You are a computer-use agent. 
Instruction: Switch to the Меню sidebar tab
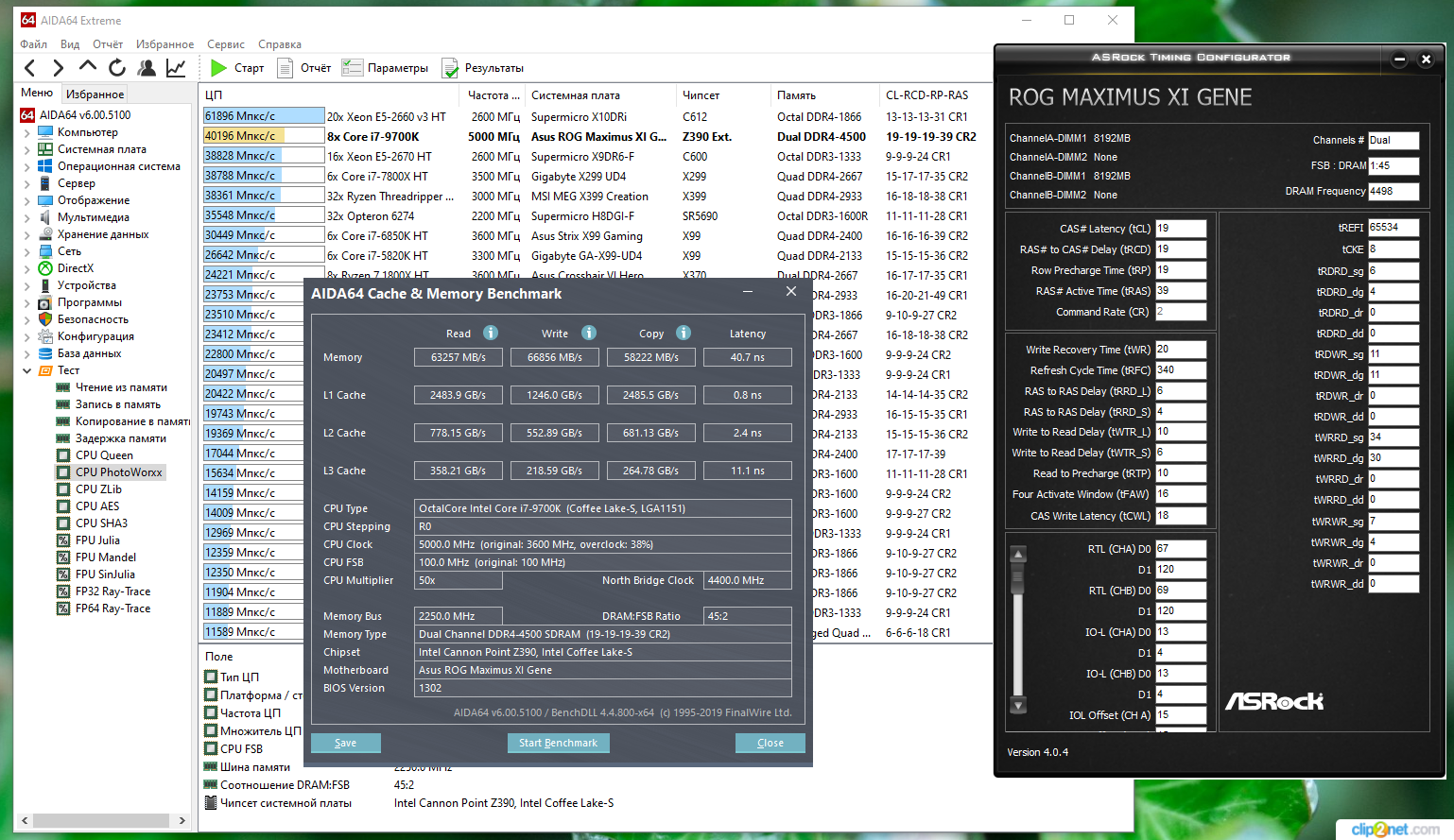click(37, 93)
